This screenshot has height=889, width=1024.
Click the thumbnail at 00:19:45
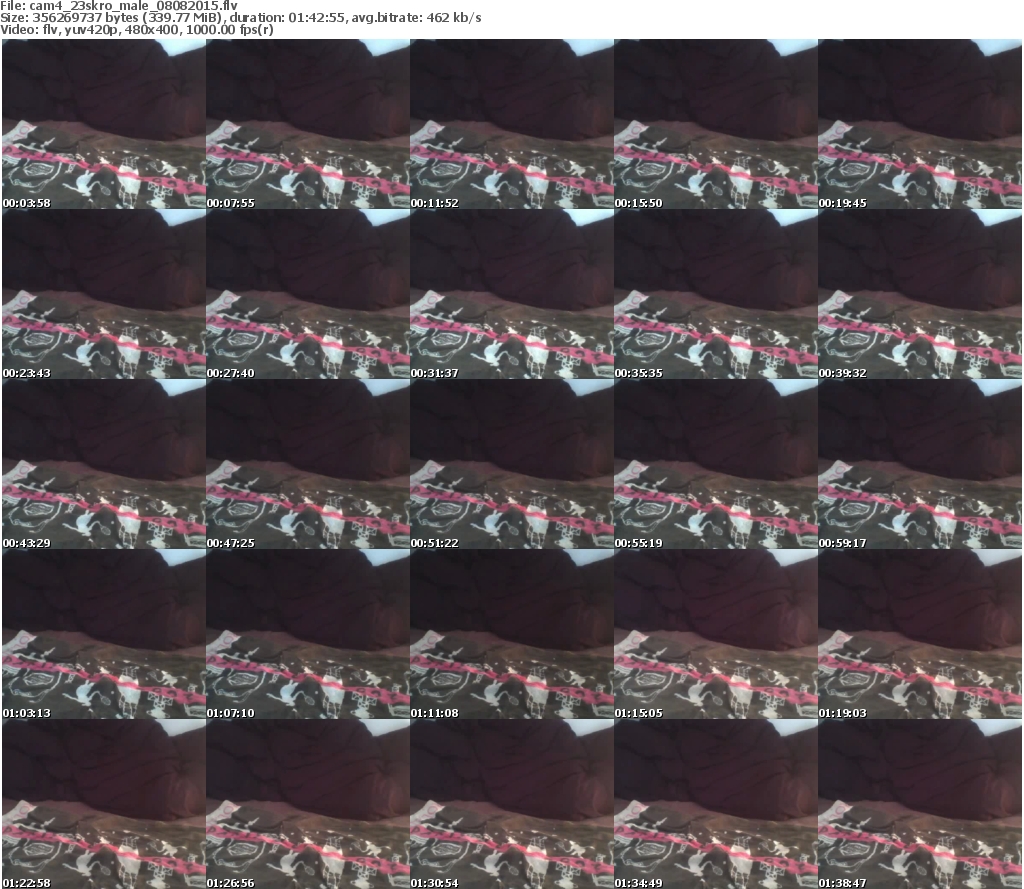tap(920, 124)
